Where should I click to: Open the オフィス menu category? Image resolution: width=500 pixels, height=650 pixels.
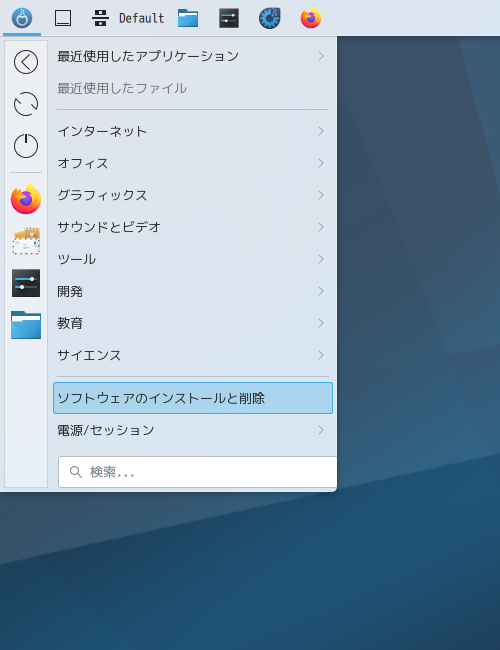[193, 163]
